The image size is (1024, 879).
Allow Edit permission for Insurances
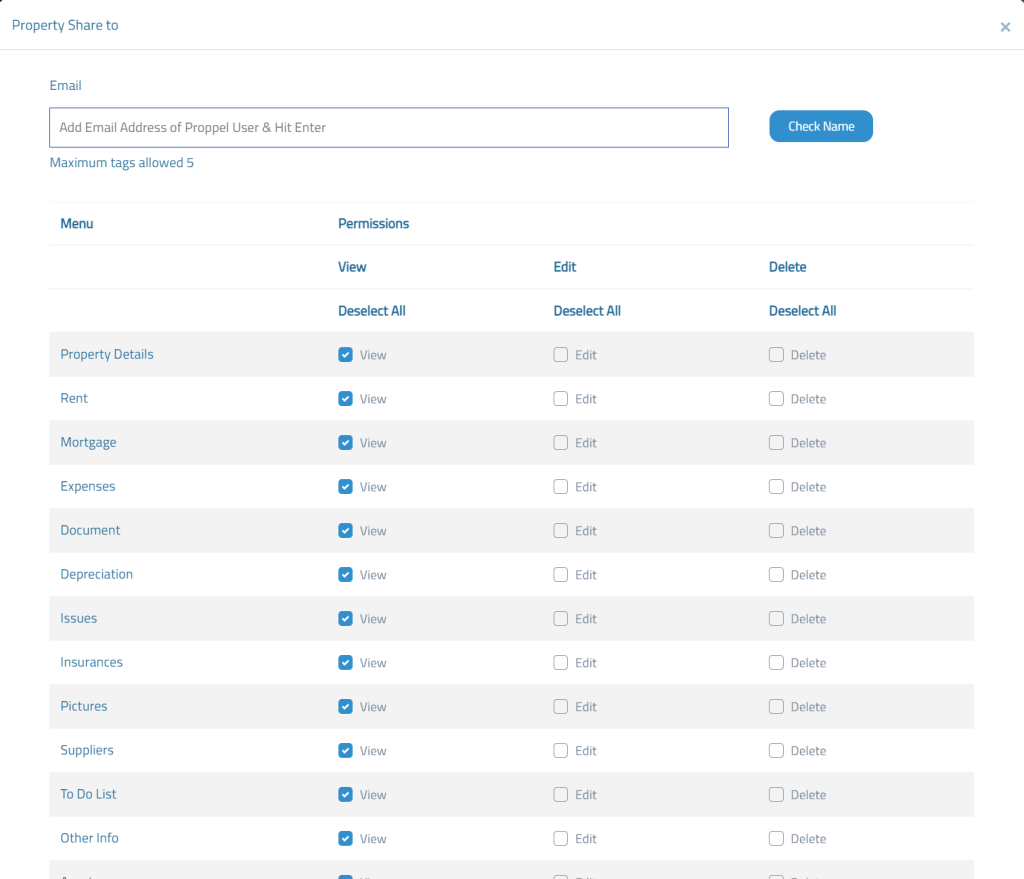561,663
